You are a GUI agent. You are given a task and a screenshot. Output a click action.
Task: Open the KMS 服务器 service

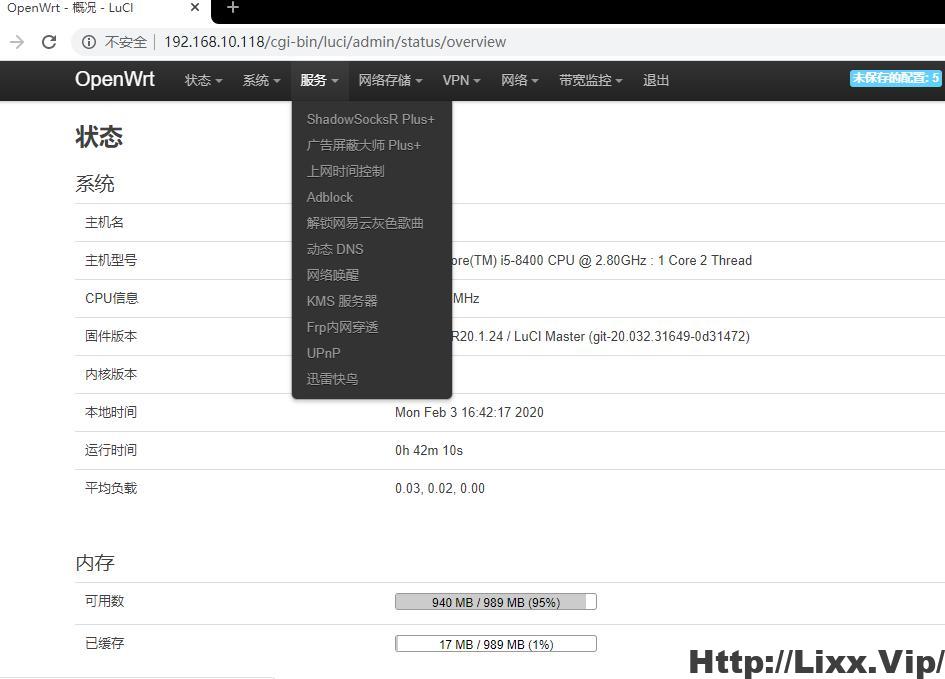tap(341, 301)
